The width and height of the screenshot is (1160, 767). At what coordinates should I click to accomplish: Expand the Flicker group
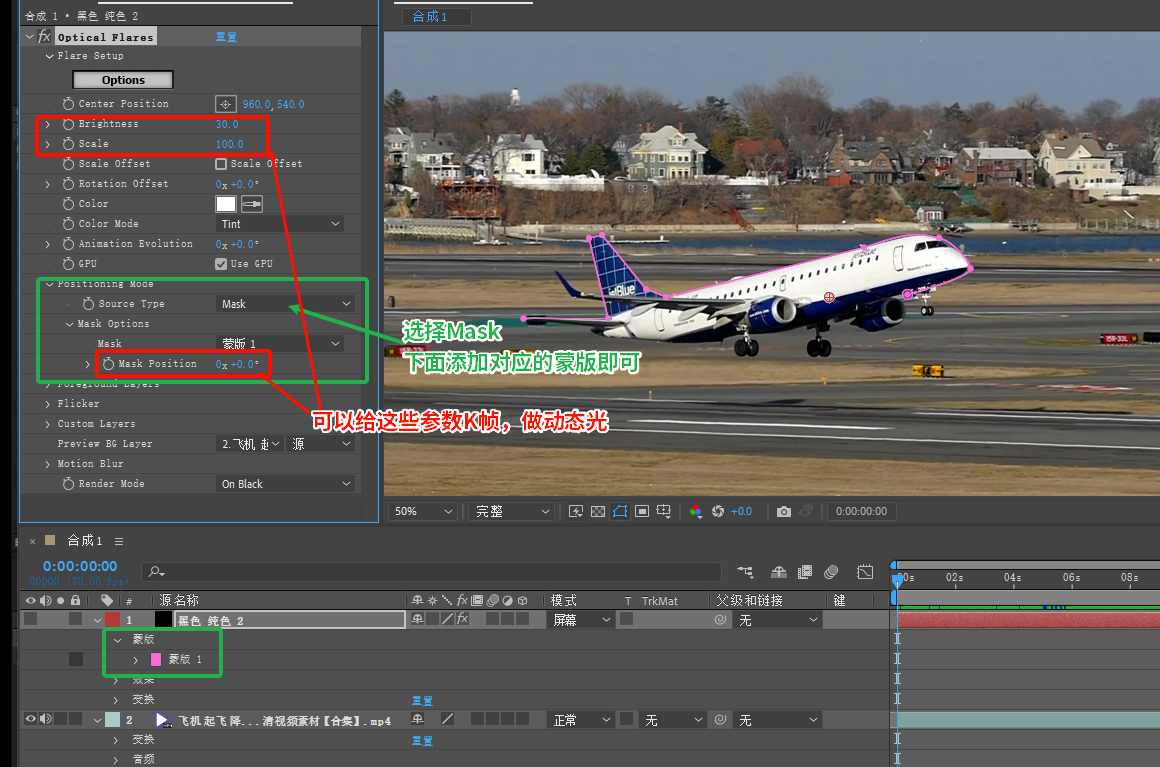(x=48, y=404)
